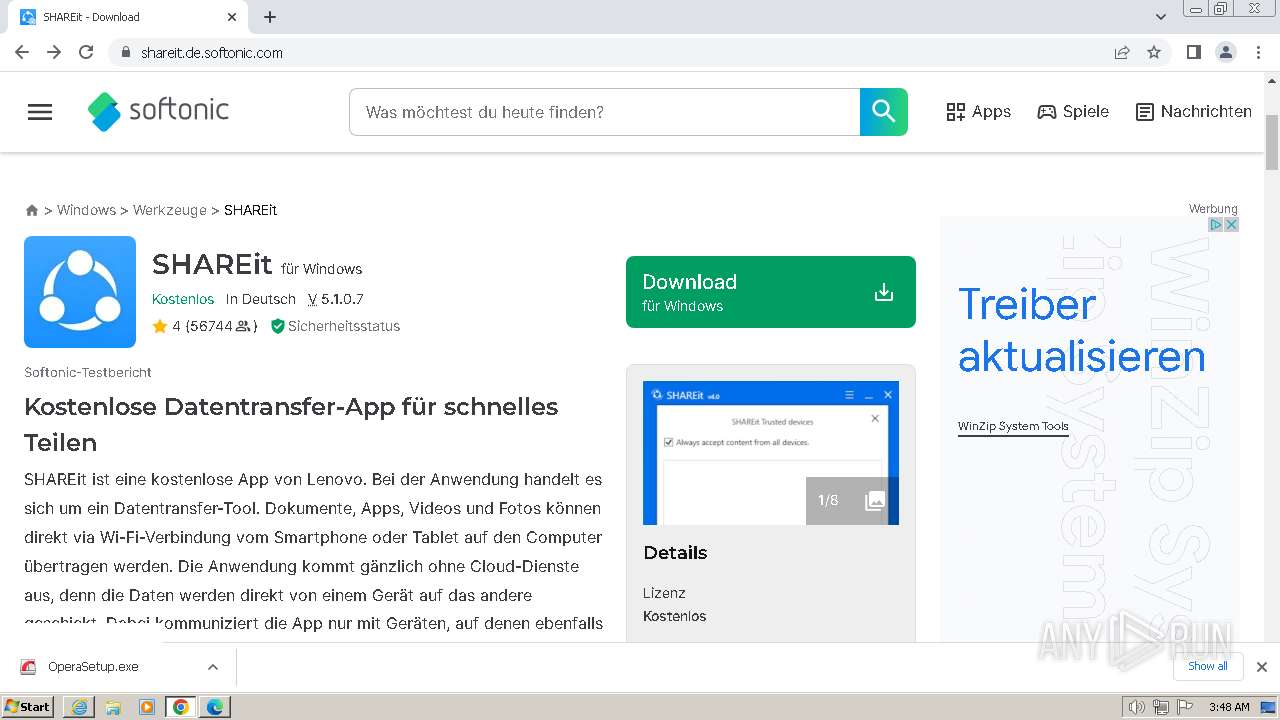The width and height of the screenshot is (1280, 720).
Task: Click the SHAREit app logo
Action: tap(80, 292)
